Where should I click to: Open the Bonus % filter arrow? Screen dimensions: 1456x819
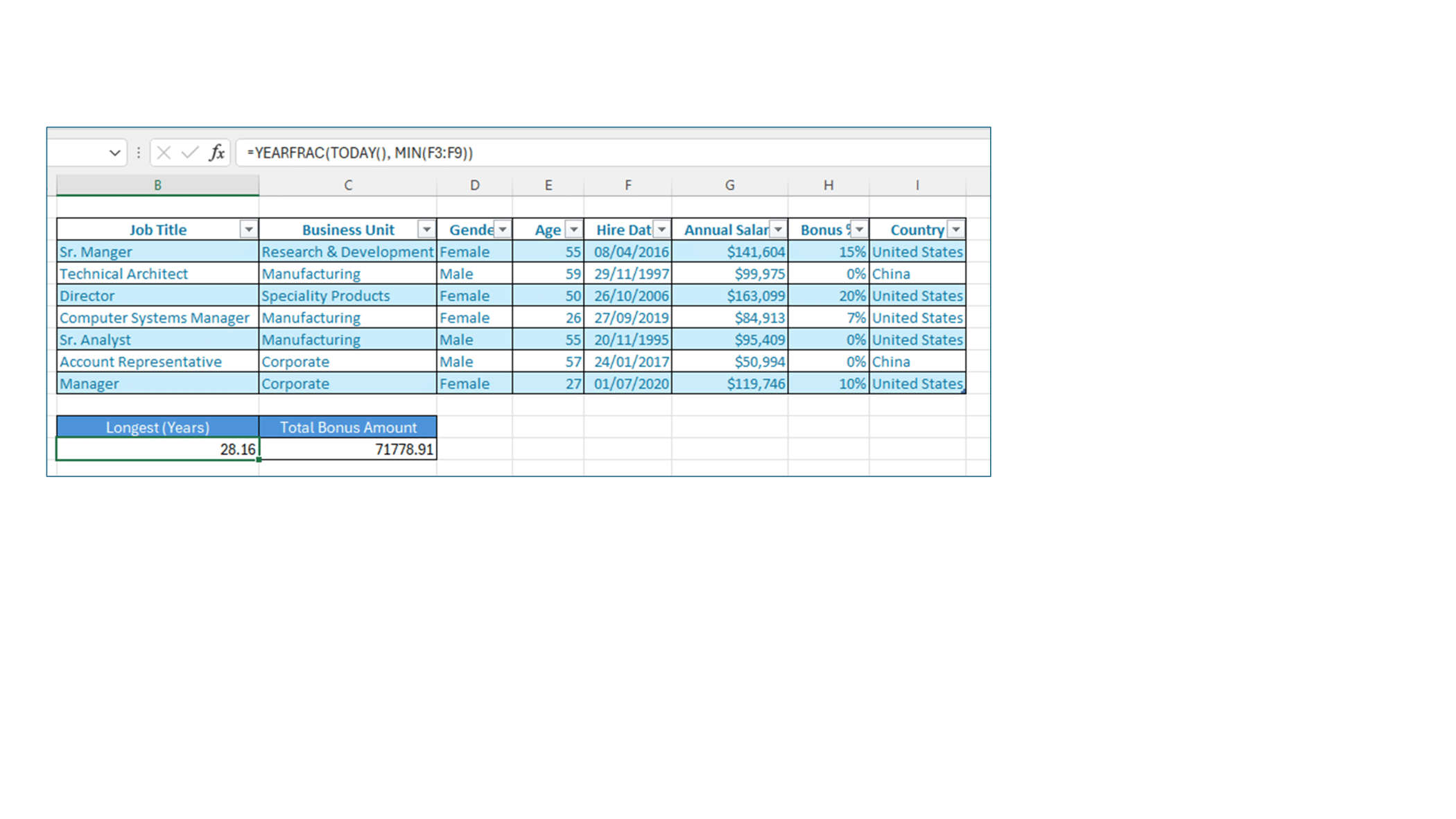tap(860, 230)
